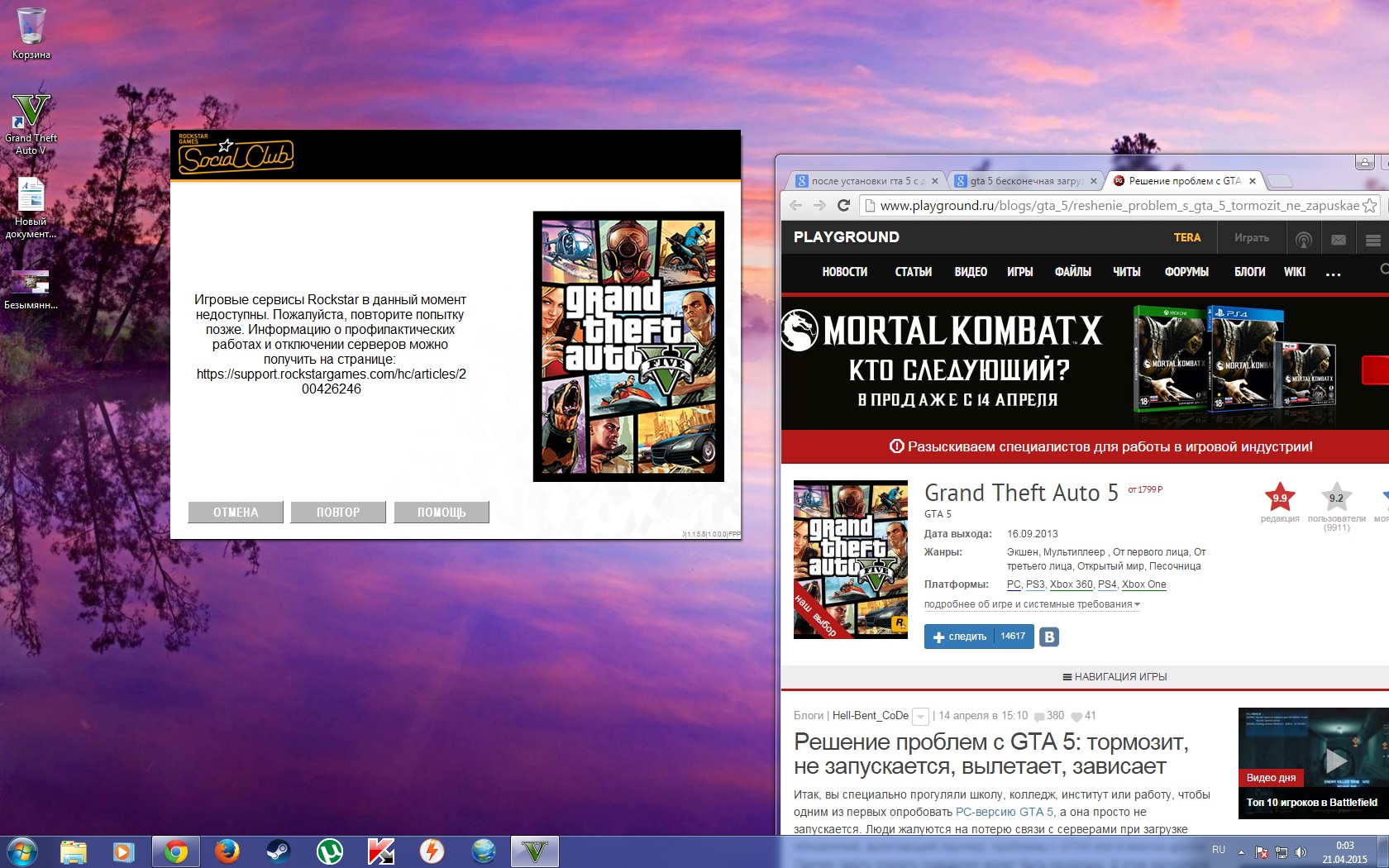This screenshot has width=1389, height=868.
Task: Reload the playground.ru page
Action: 843,205
